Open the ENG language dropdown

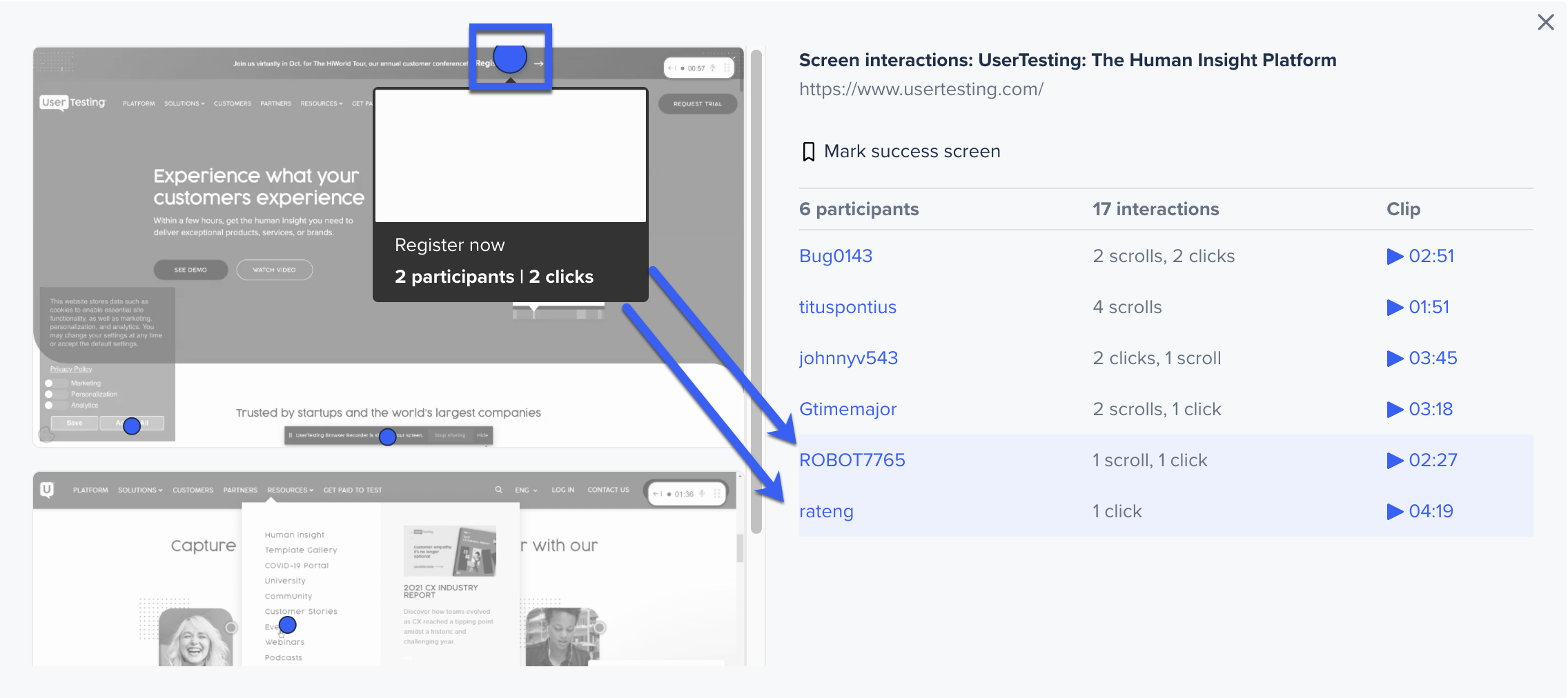[x=526, y=490]
